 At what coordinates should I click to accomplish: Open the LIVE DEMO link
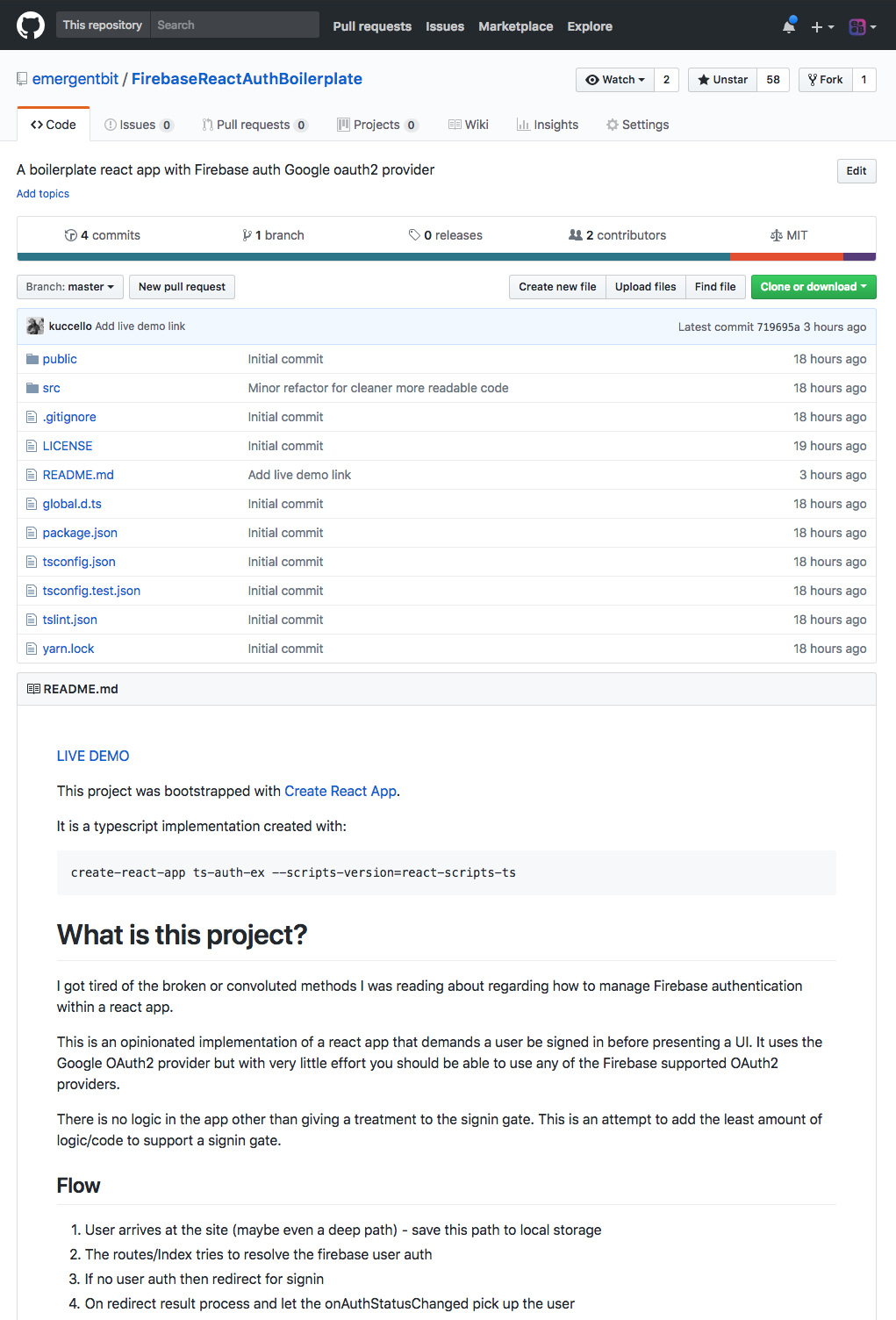pos(93,756)
